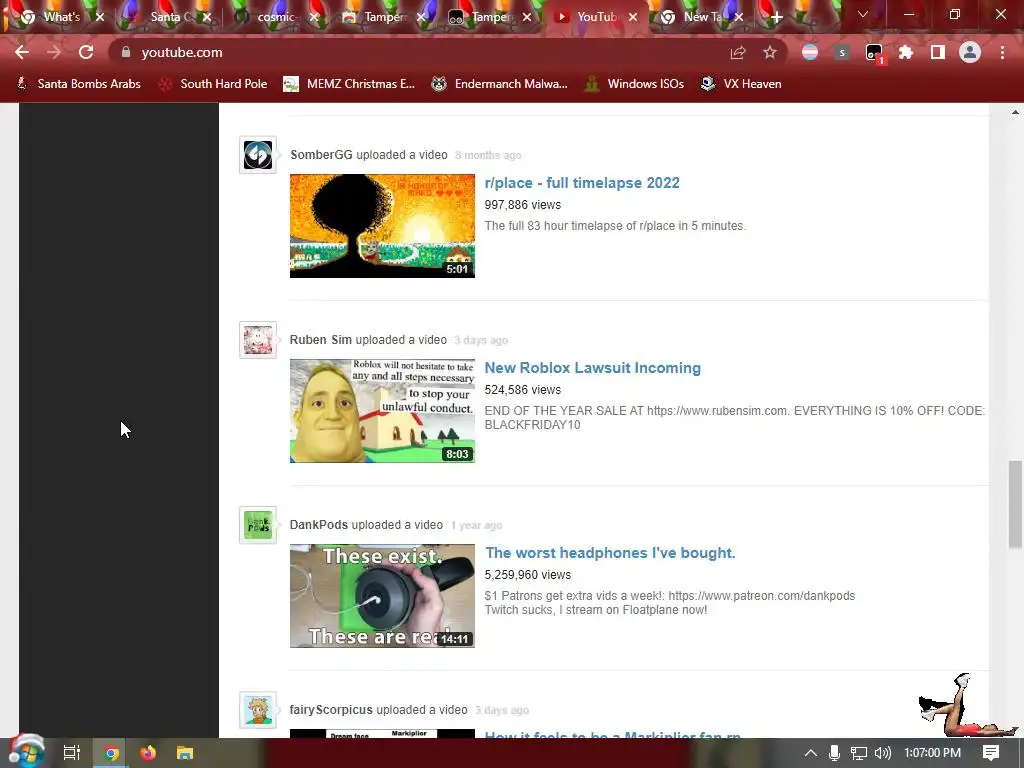This screenshot has width=1024, height=768.
Task: Open File Explorer from the taskbar
Action: coord(185,753)
